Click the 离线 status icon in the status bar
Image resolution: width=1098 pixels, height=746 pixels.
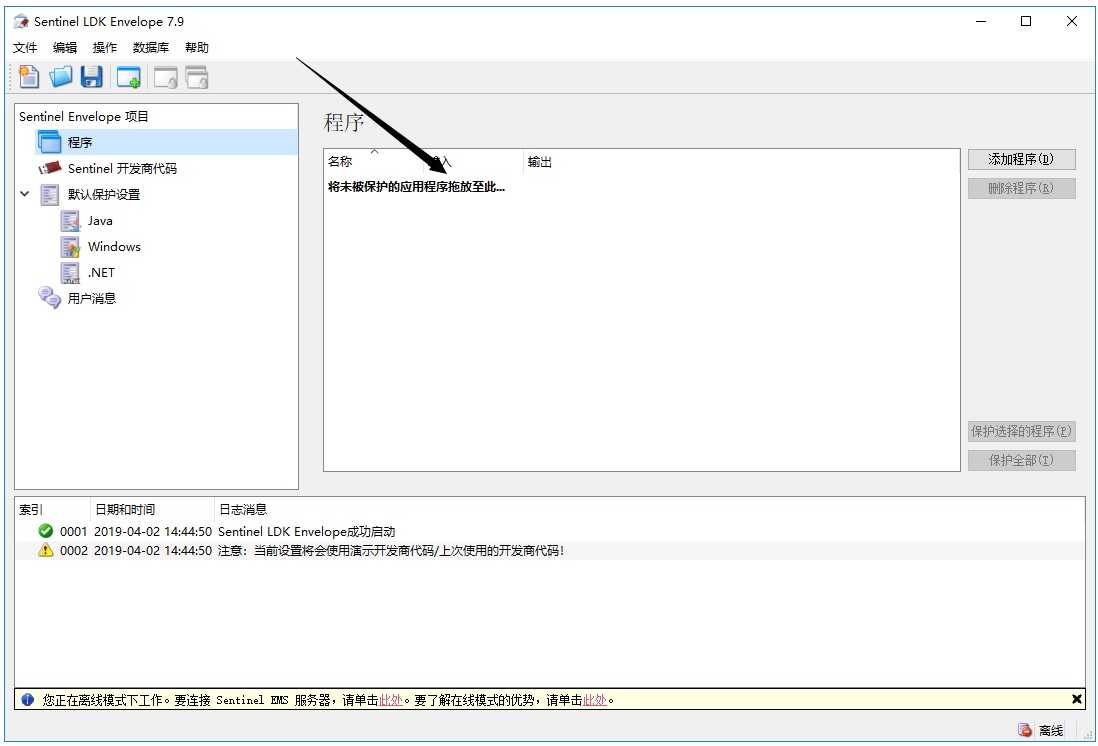click(x=1025, y=730)
